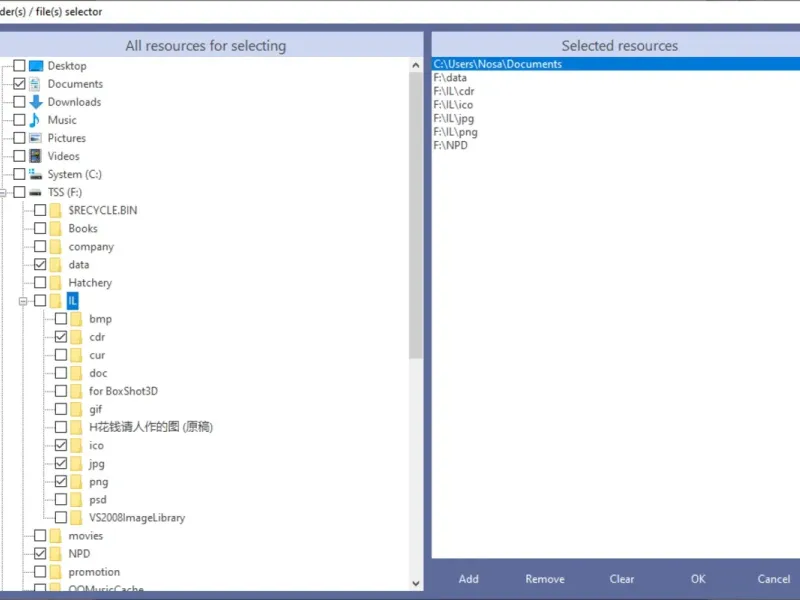Screen dimensions: 800x600
Task: Click the Clear button
Action: point(621,579)
